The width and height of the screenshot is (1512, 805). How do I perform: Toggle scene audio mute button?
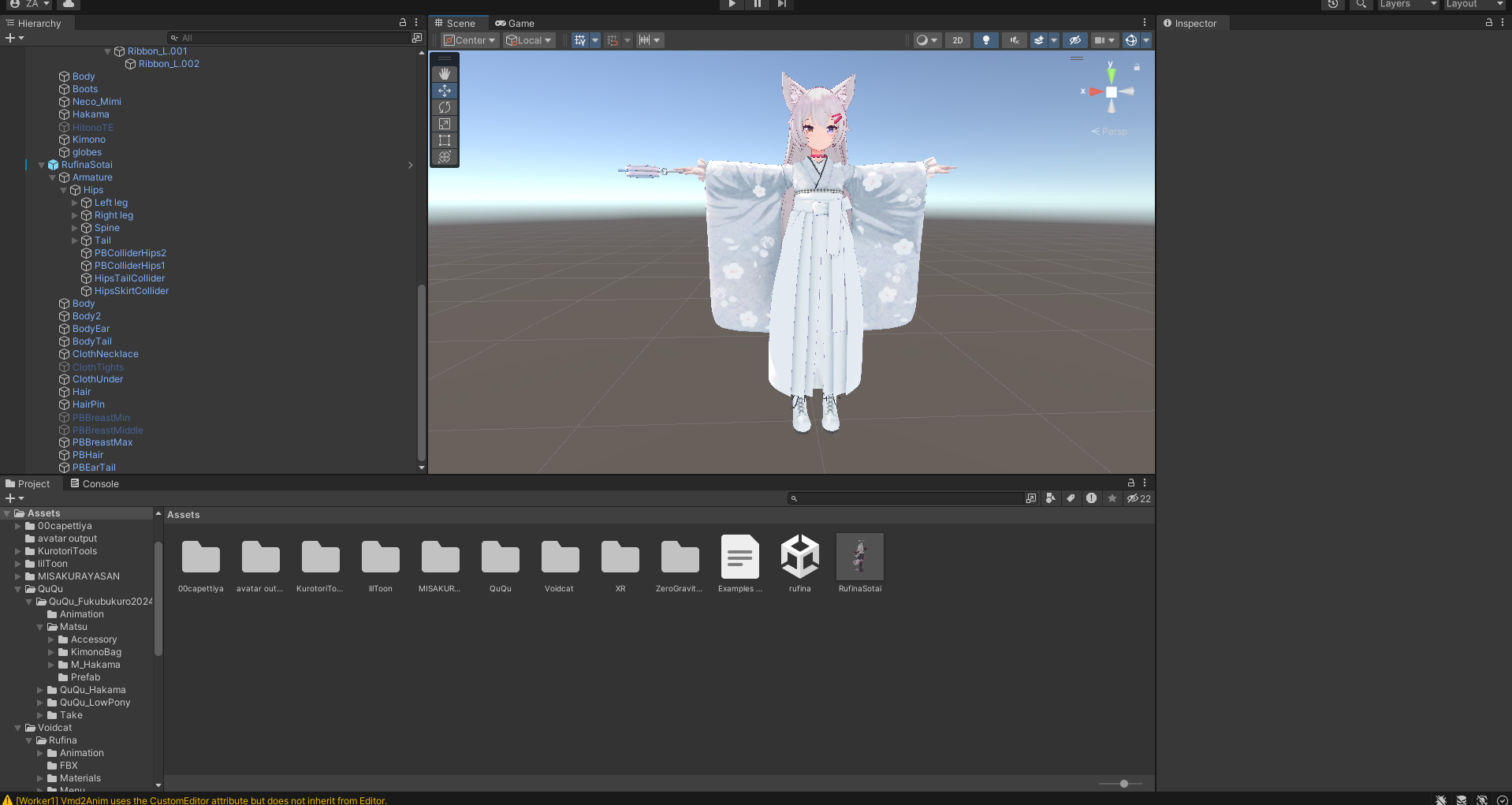click(1014, 40)
